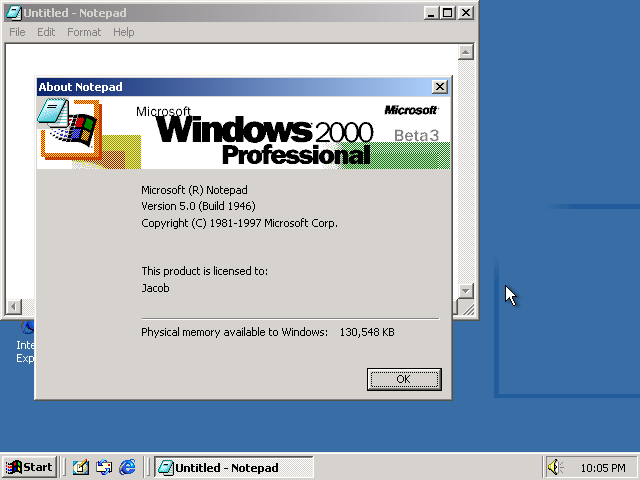The image size is (640, 480).
Task: Close the Untitled - Notepad window
Action: pos(466,13)
